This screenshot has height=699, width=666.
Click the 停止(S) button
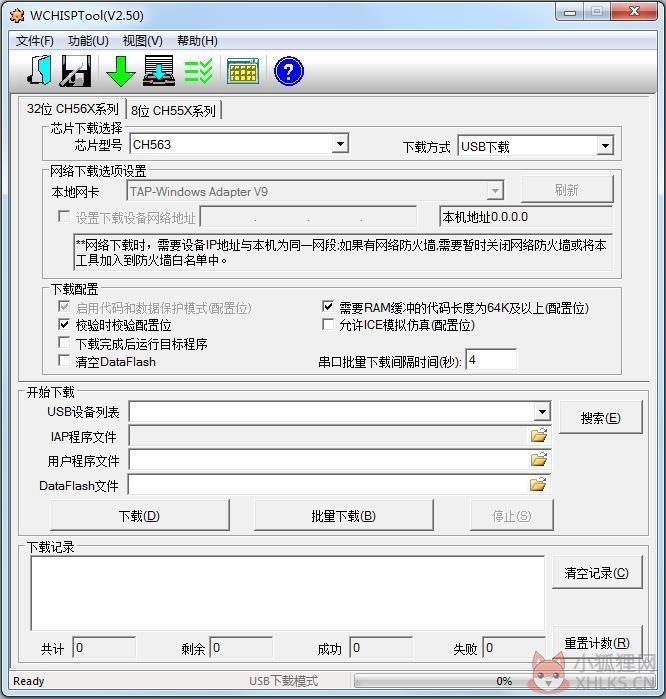tap(512, 516)
